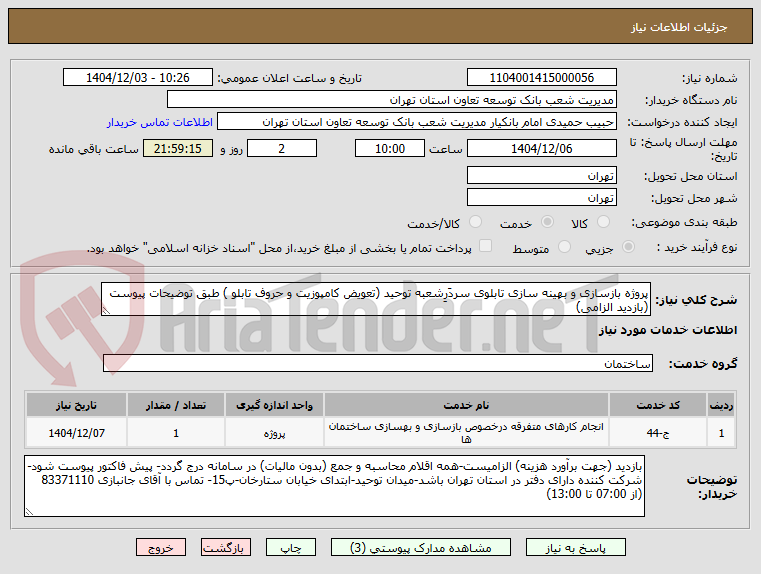Click the کد خدمت column header
Screen dimensions: 761x574
658,405
